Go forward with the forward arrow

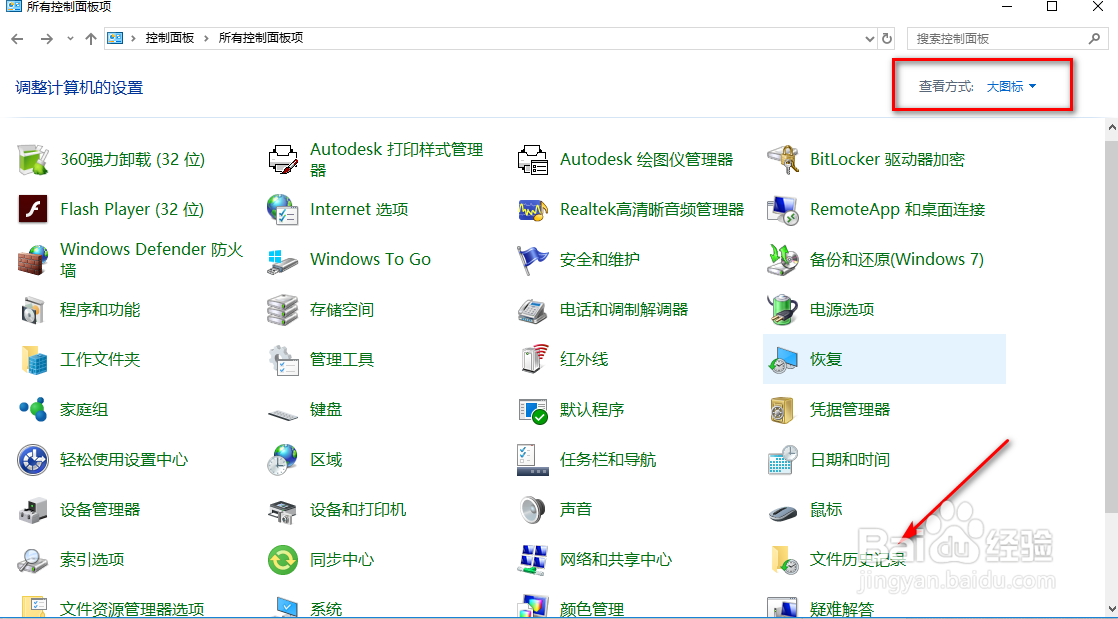[x=47, y=39]
